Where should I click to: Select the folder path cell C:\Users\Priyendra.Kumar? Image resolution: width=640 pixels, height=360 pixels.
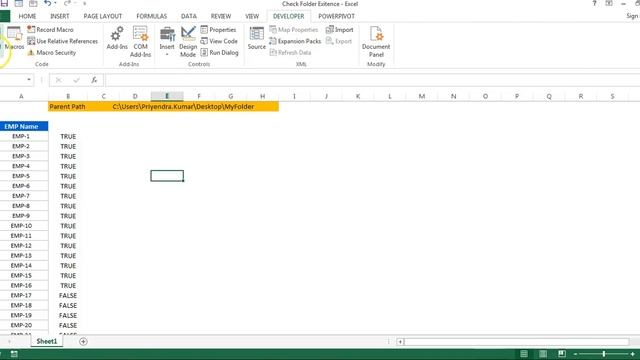tap(183, 107)
